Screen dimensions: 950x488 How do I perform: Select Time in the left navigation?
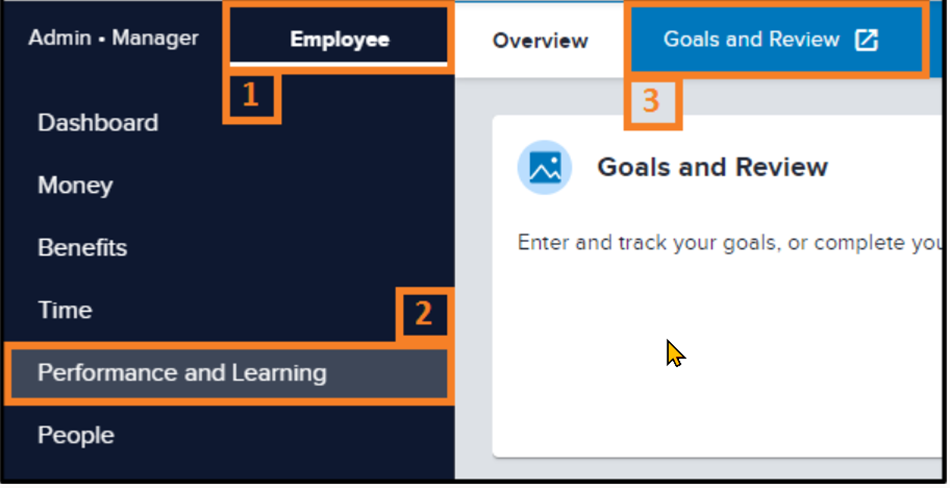click(65, 310)
